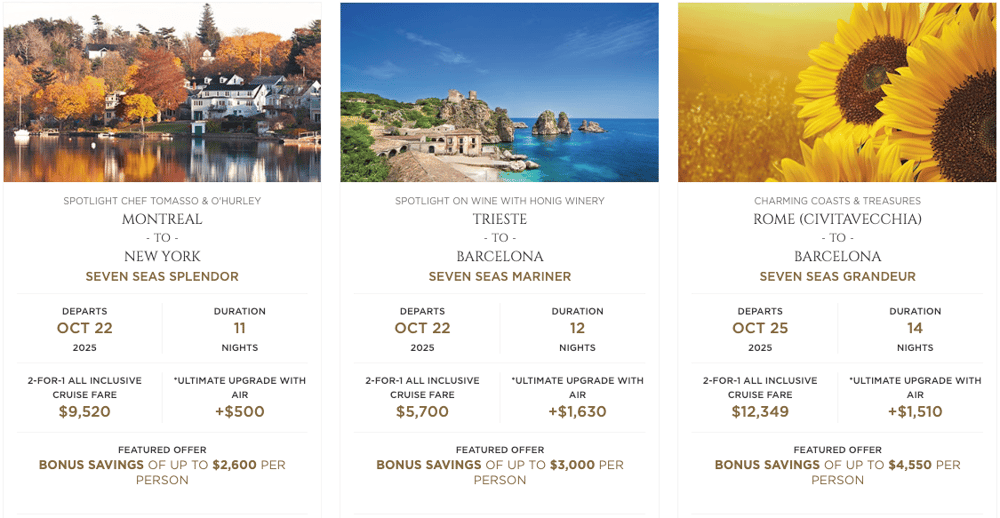The image size is (1000, 518).
Task: Open the $4,550 bonus savings featured offer
Action: [x=837, y=466]
